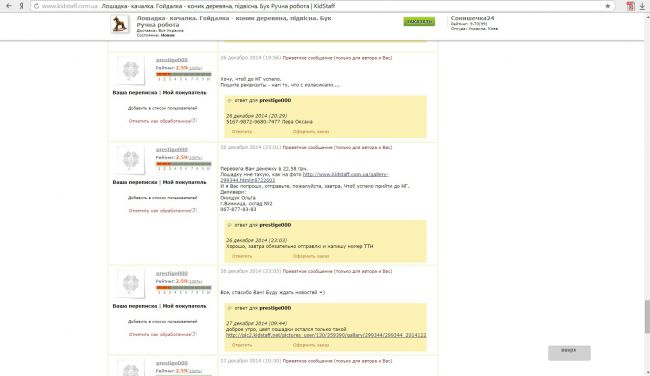Image resolution: width=650 pixels, height=376 pixels.
Task: Click the grey 'вниз' button
Action: 569,352
